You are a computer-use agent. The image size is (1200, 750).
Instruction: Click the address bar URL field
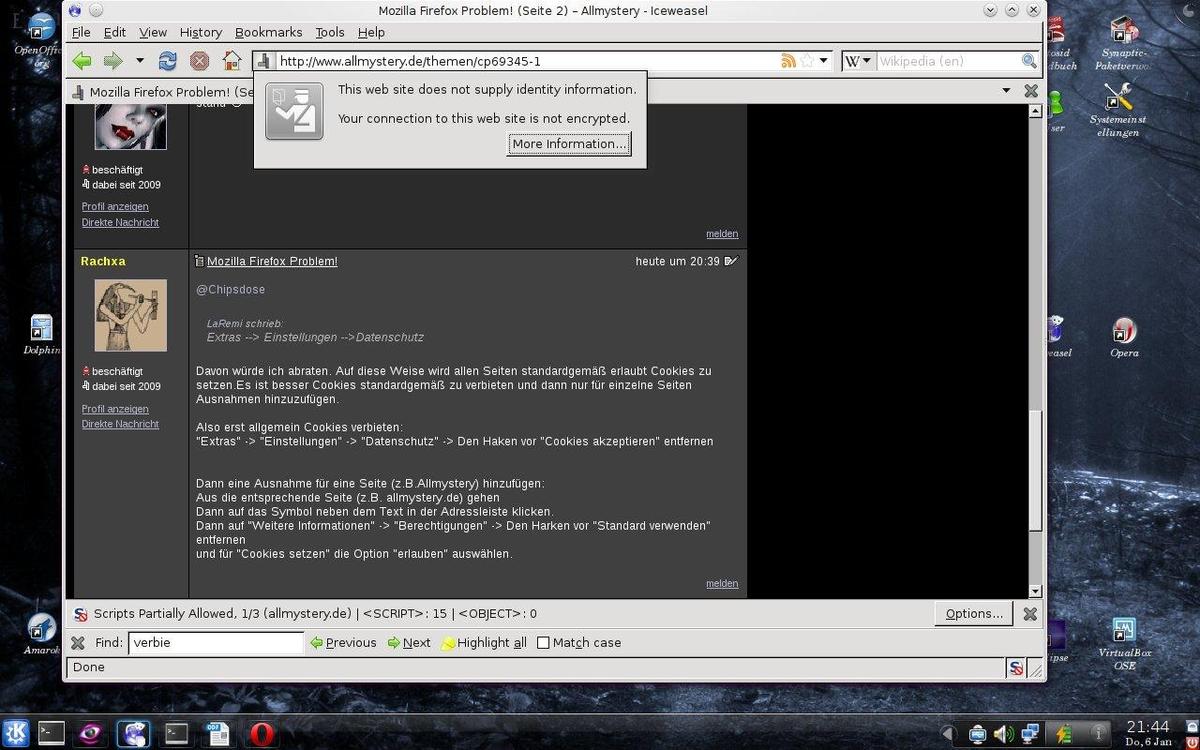[525, 61]
